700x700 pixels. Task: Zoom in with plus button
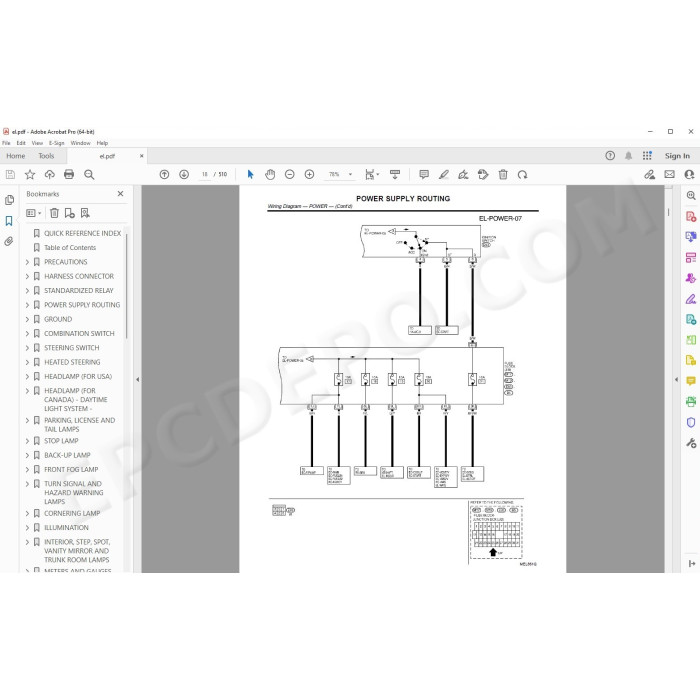(309, 175)
